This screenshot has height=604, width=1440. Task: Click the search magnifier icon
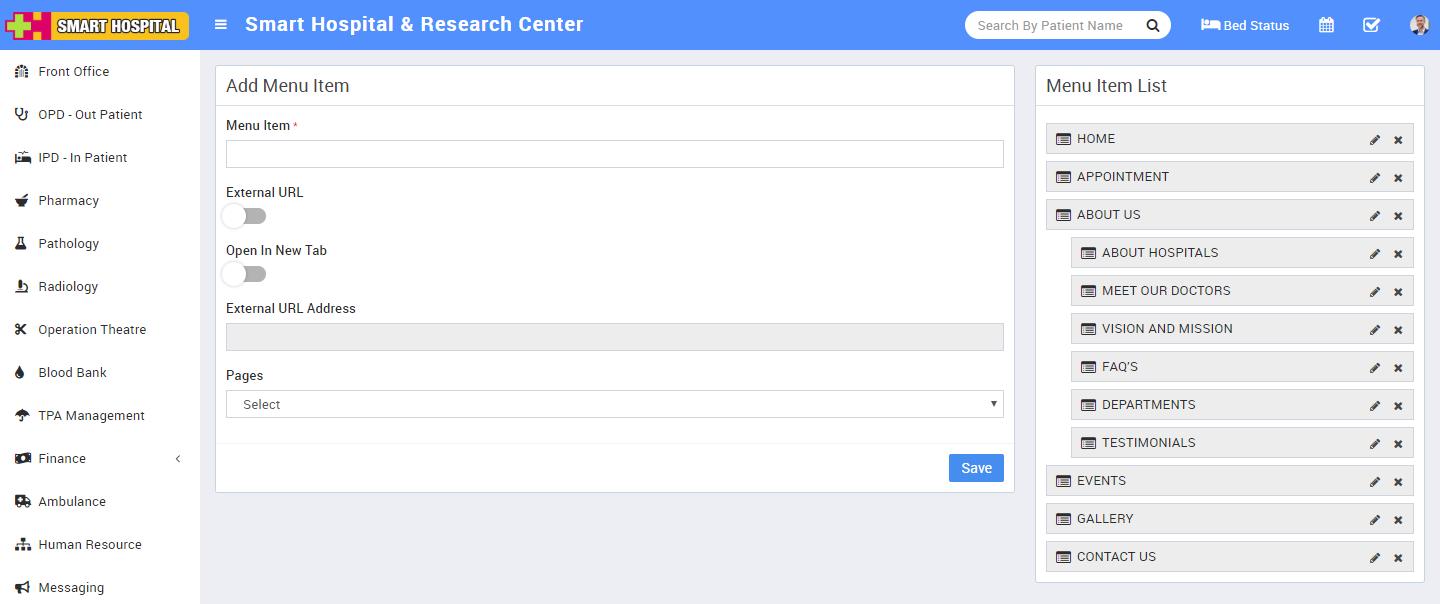click(x=1153, y=26)
